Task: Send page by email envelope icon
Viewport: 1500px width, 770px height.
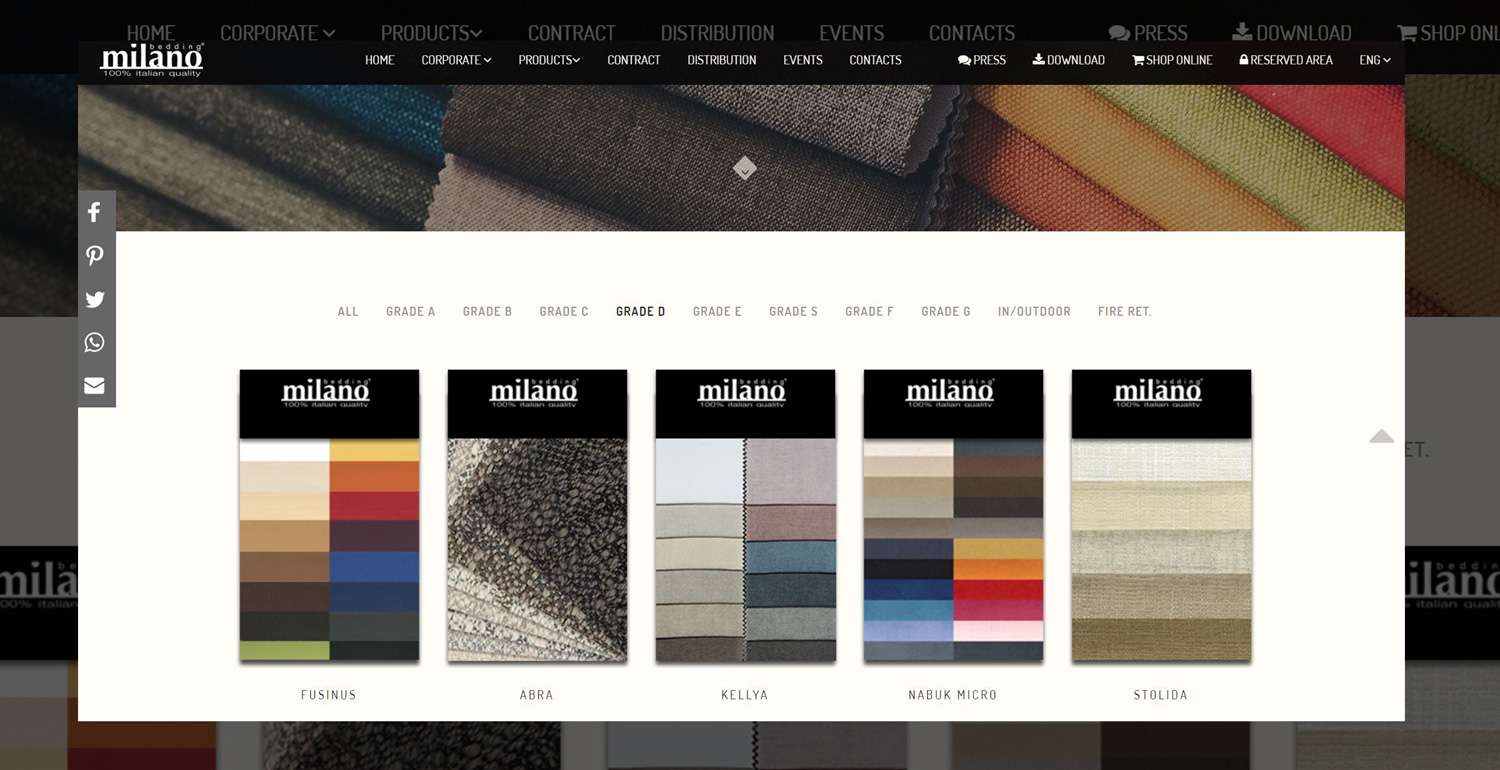Action: (x=94, y=386)
